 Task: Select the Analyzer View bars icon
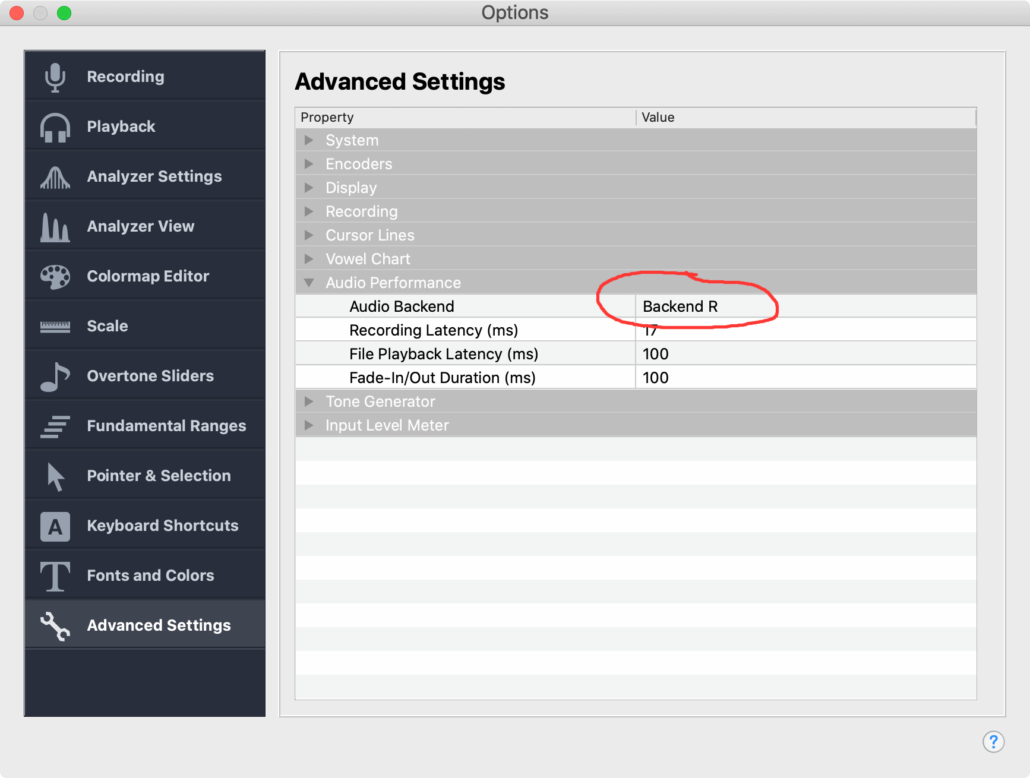tap(54, 225)
